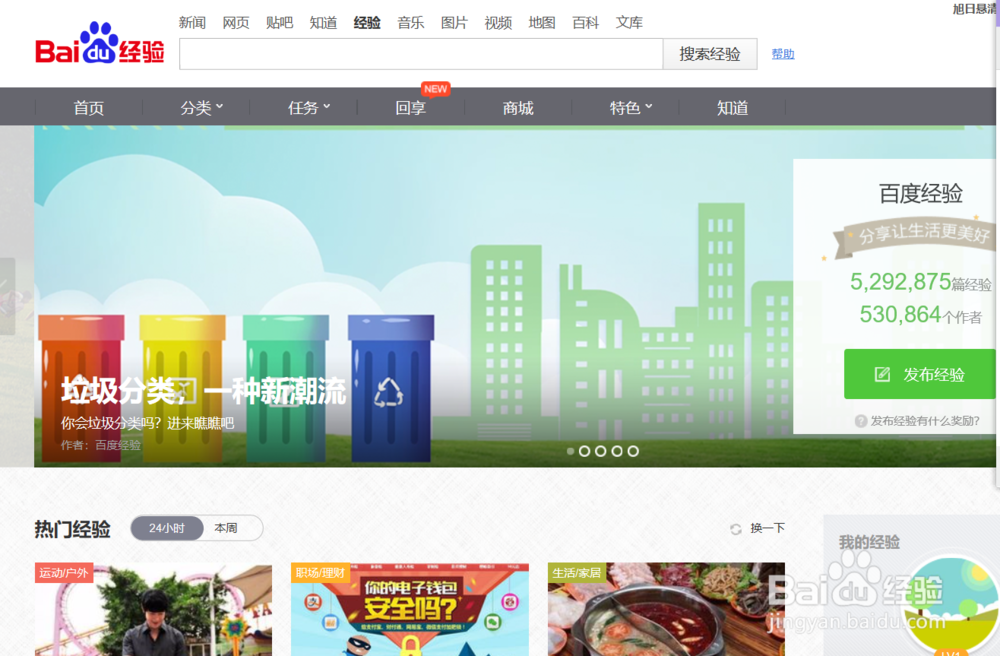The width and height of the screenshot is (1000, 656).
Task: Switch hot experiences to 24小时
Action: click(167, 528)
